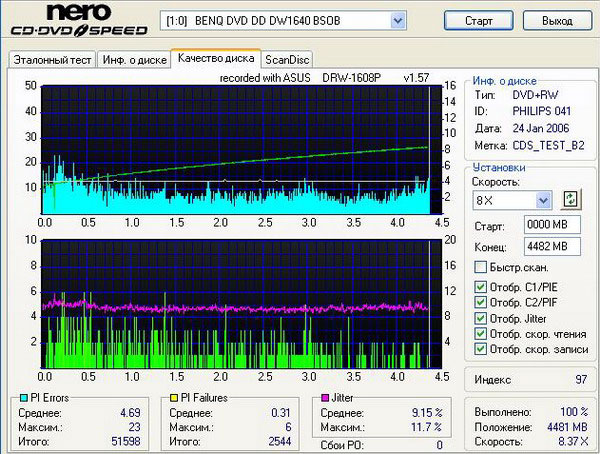600x454 pixels.
Task: Open the BENQ DVD drive dropdown
Action: point(398,20)
